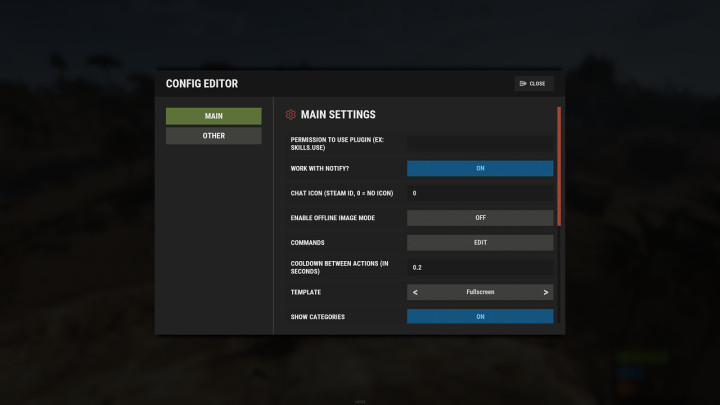Close the Config Editor window

pos(534,84)
